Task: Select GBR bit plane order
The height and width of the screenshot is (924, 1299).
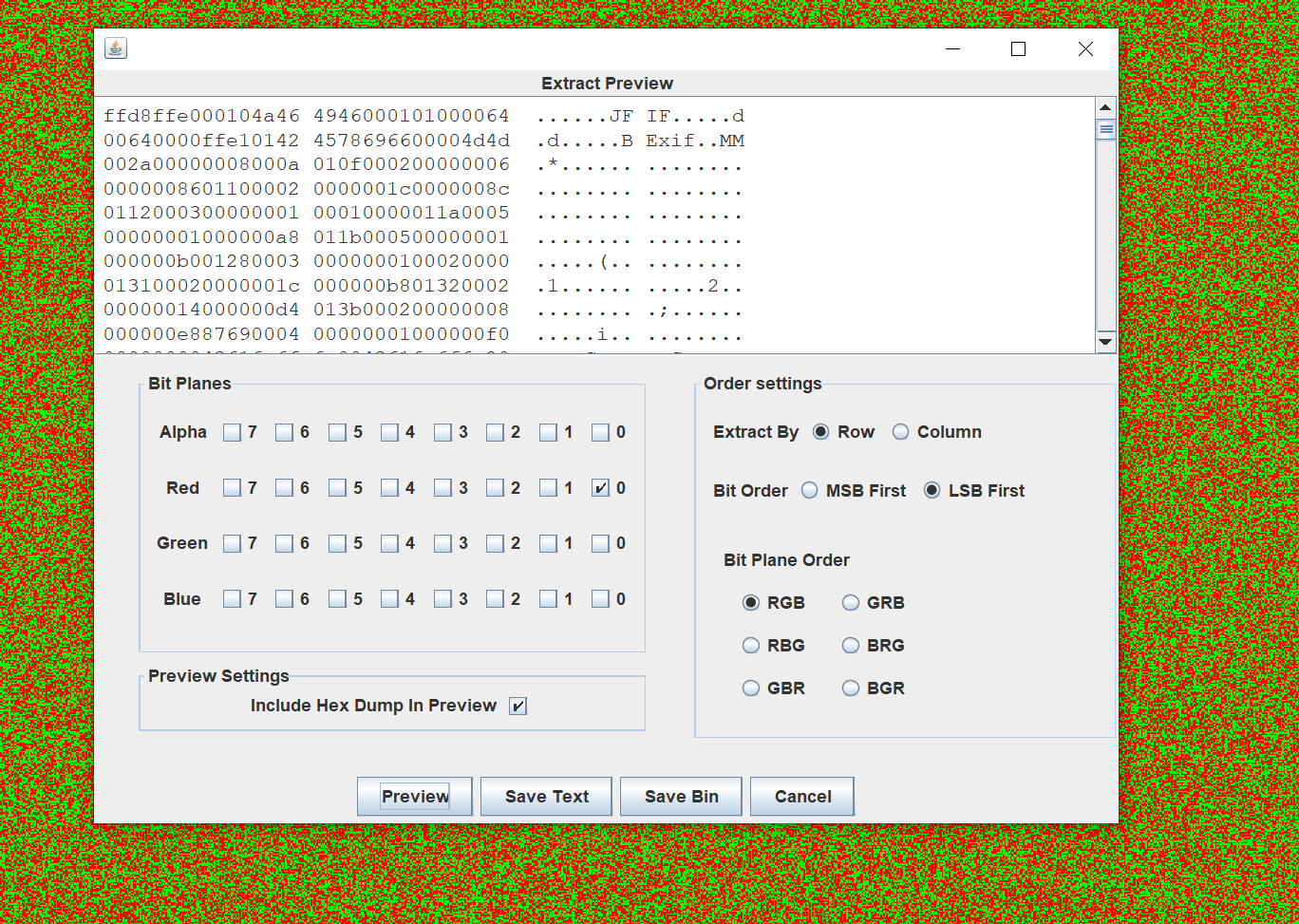Action: coord(751,688)
